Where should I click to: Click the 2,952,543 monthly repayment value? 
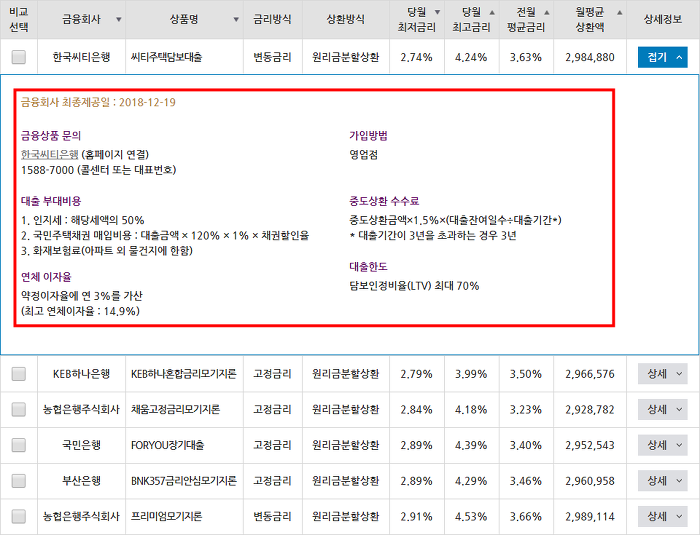[590, 445]
